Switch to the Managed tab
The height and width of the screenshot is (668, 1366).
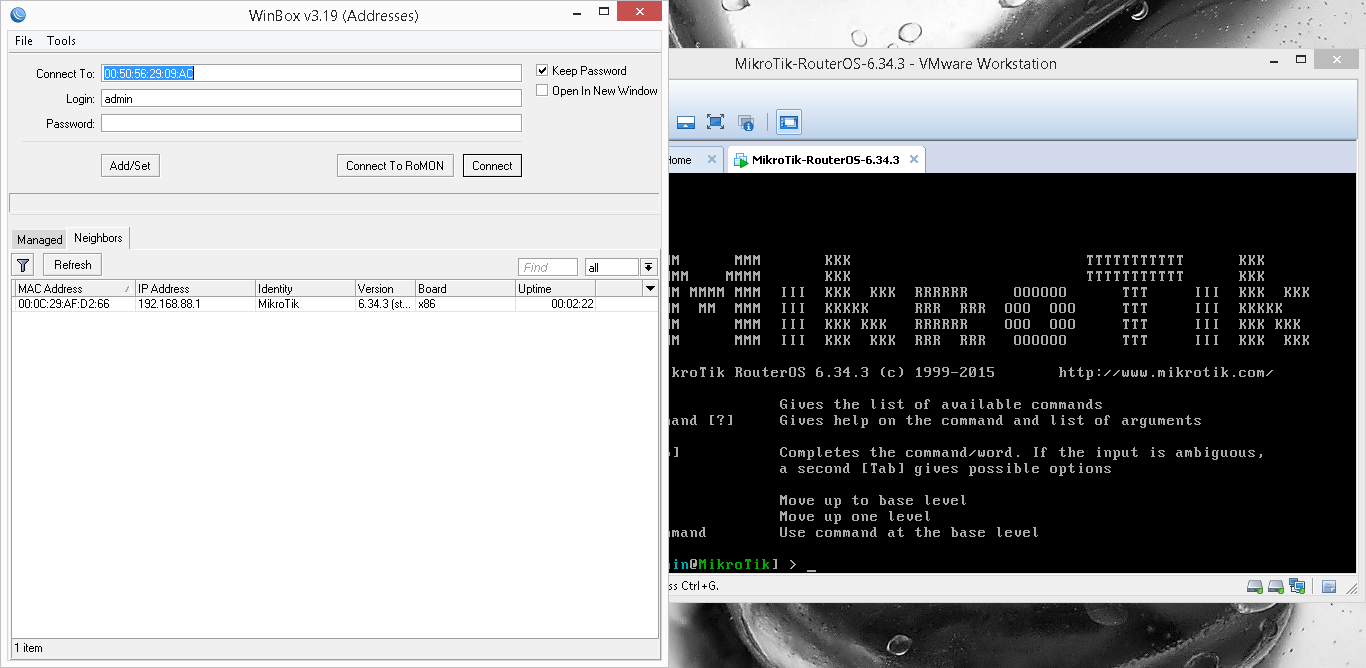(40, 240)
